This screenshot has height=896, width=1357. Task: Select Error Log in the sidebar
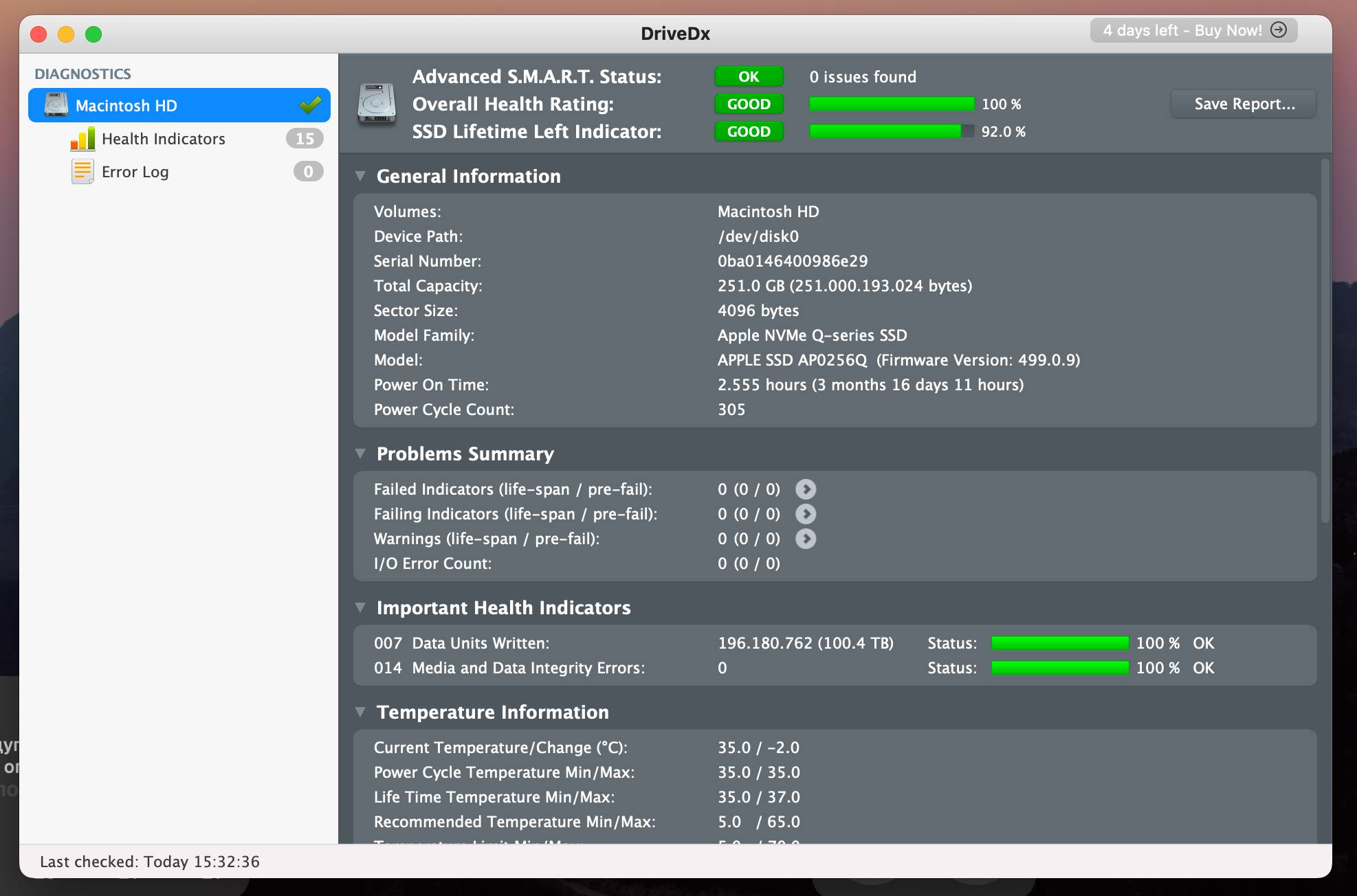179,172
